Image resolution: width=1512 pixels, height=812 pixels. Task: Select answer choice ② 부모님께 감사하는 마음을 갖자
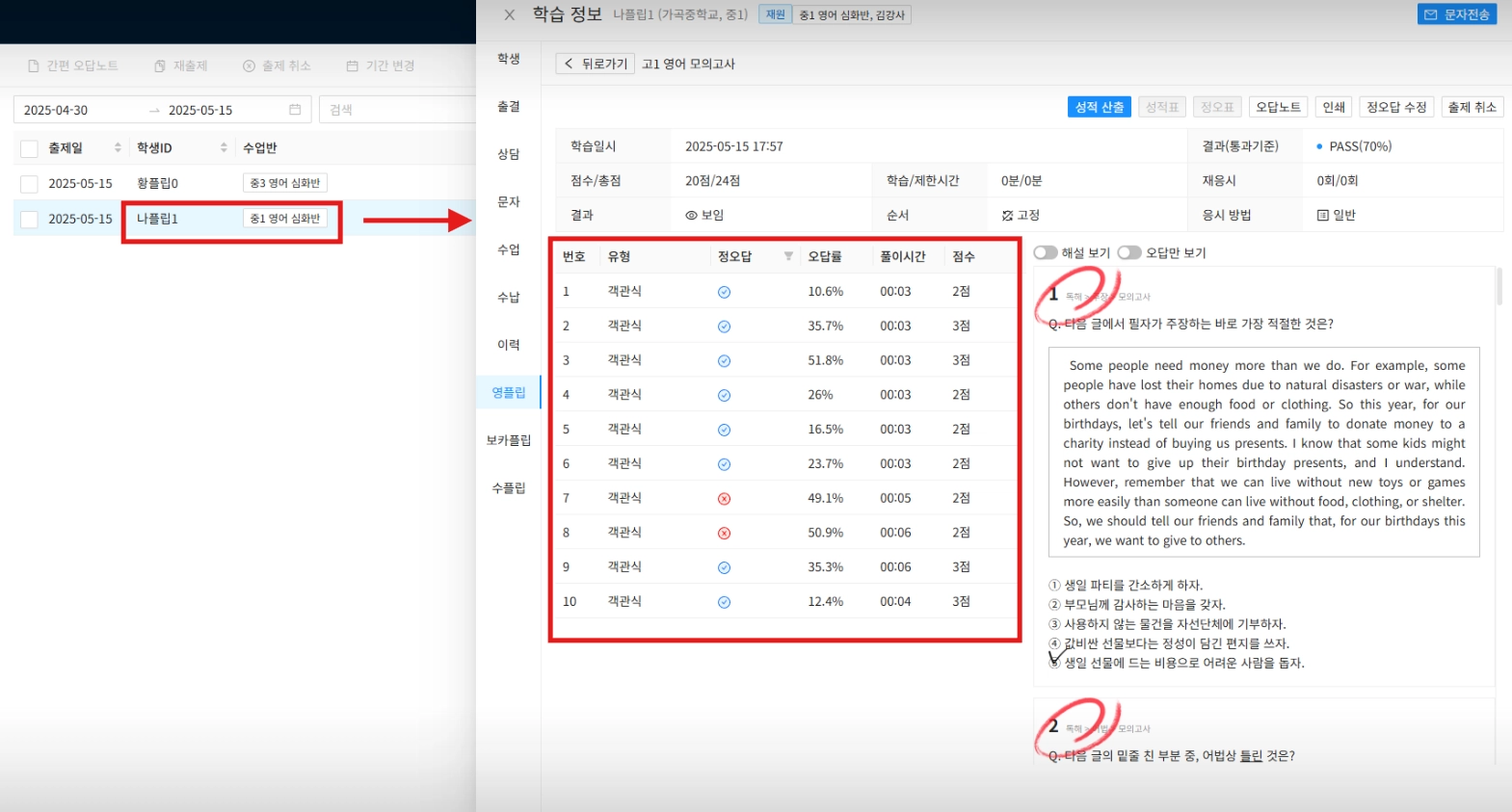tap(1137, 605)
